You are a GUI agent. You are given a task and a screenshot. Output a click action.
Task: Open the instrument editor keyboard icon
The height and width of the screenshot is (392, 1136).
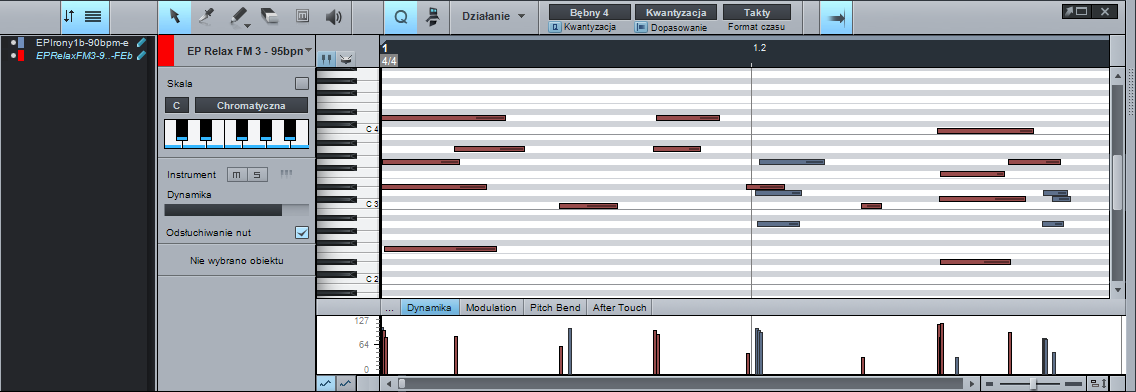(286, 174)
